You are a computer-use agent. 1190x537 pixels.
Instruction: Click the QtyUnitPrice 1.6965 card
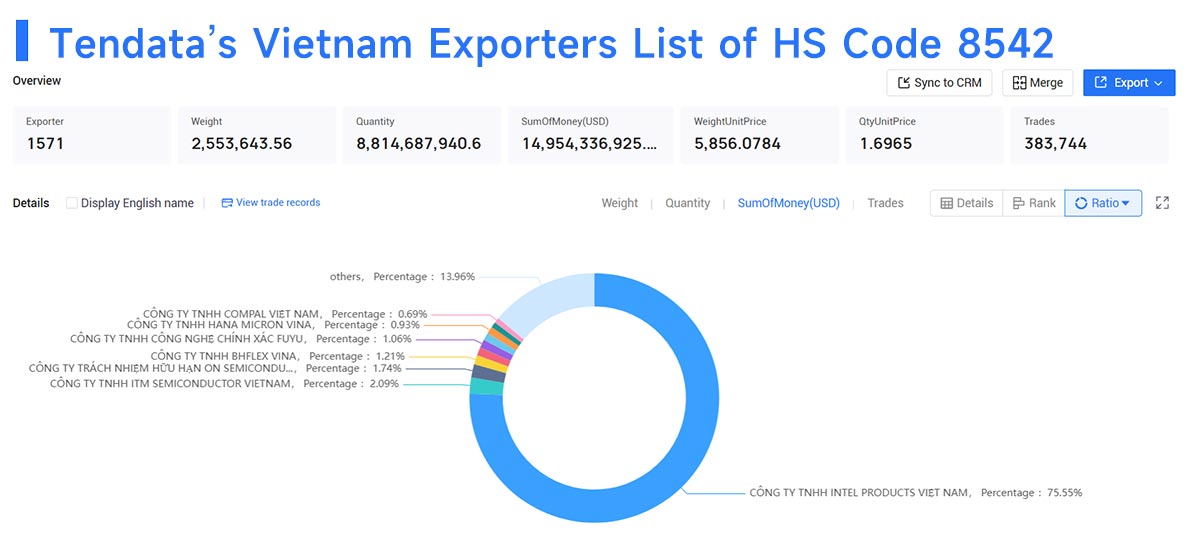924,135
